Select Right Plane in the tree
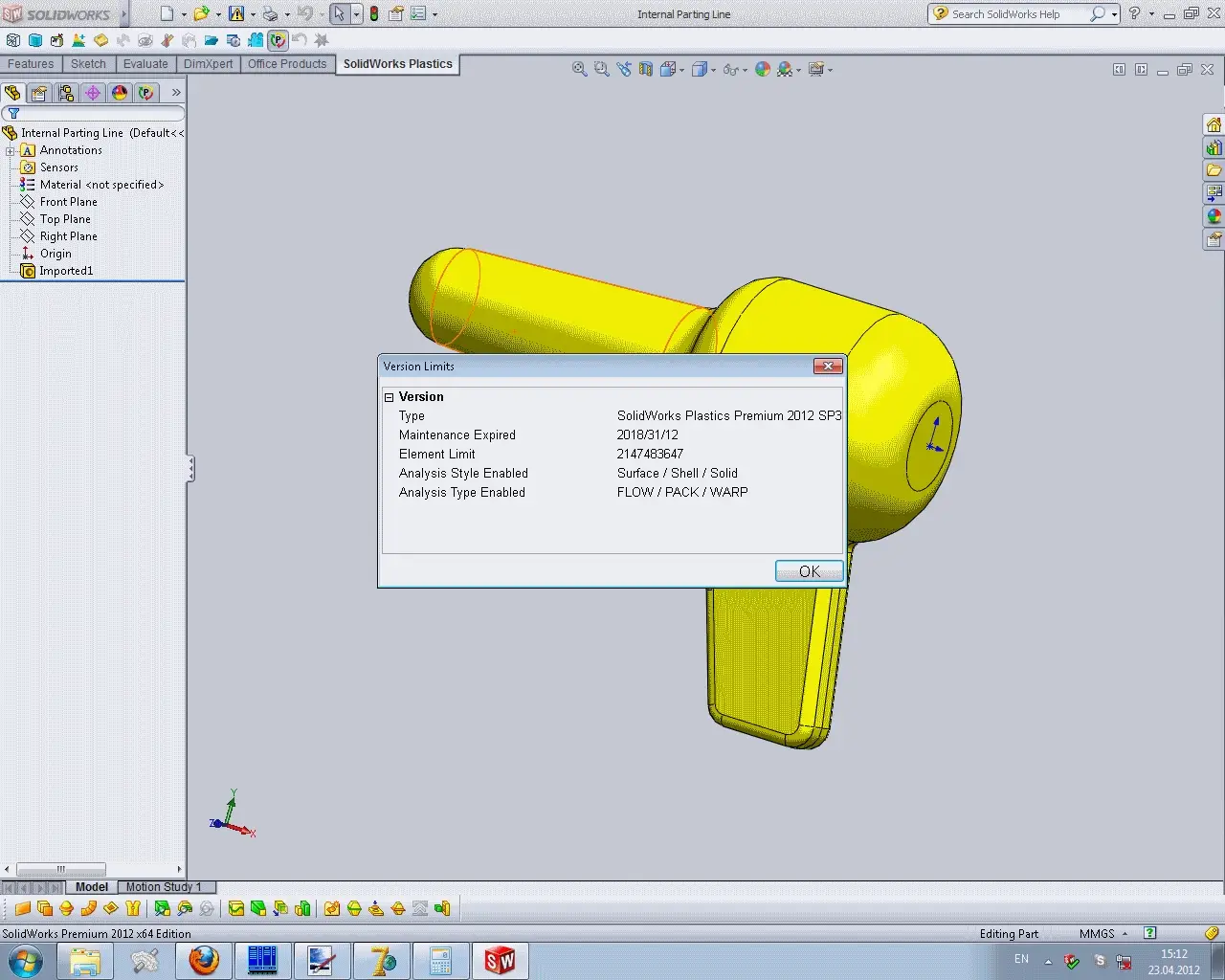The width and height of the screenshot is (1225, 980). pos(68,236)
